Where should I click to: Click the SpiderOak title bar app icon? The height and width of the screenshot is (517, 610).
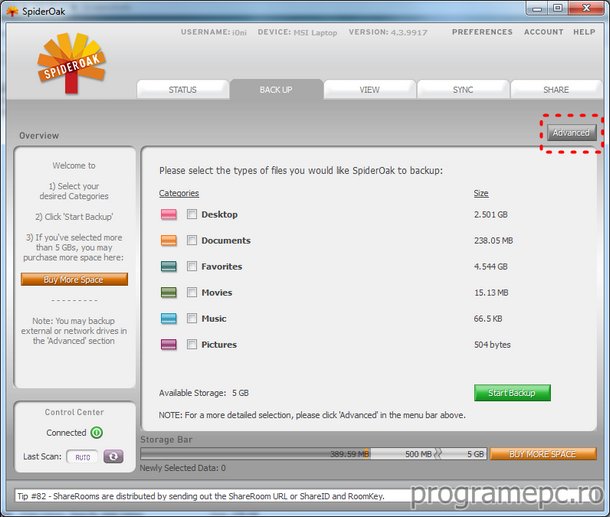[x=12, y=11]
